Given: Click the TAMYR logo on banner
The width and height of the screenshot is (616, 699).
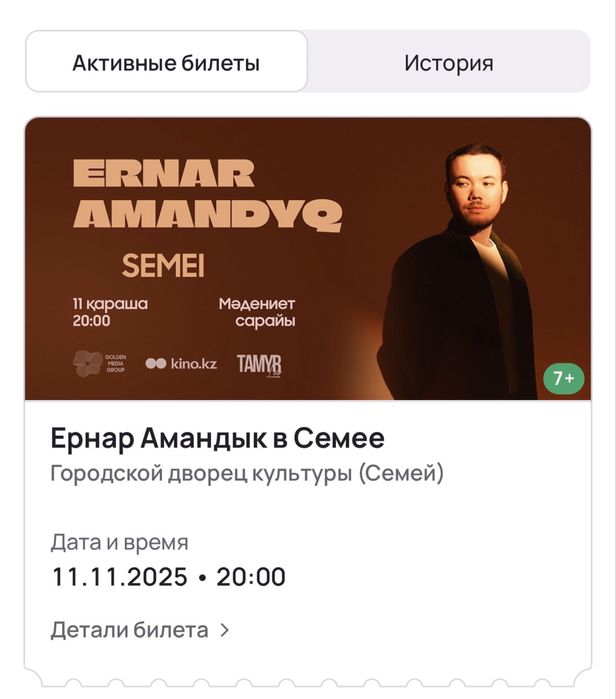Looking at the screenshot, I should (x=259, y=365).
